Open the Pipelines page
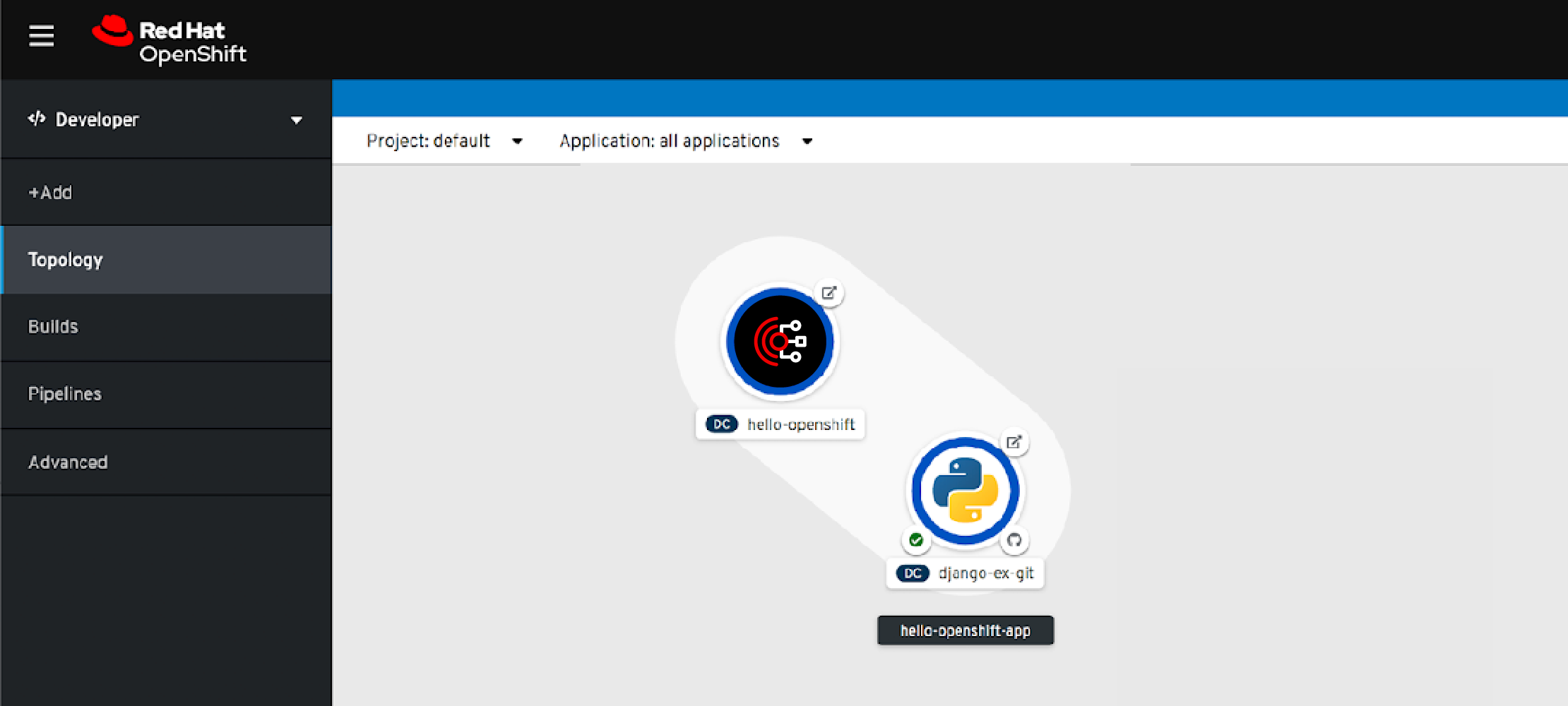Image resolution: width=1568 pixels, height=706 pixels. point(65,394)
